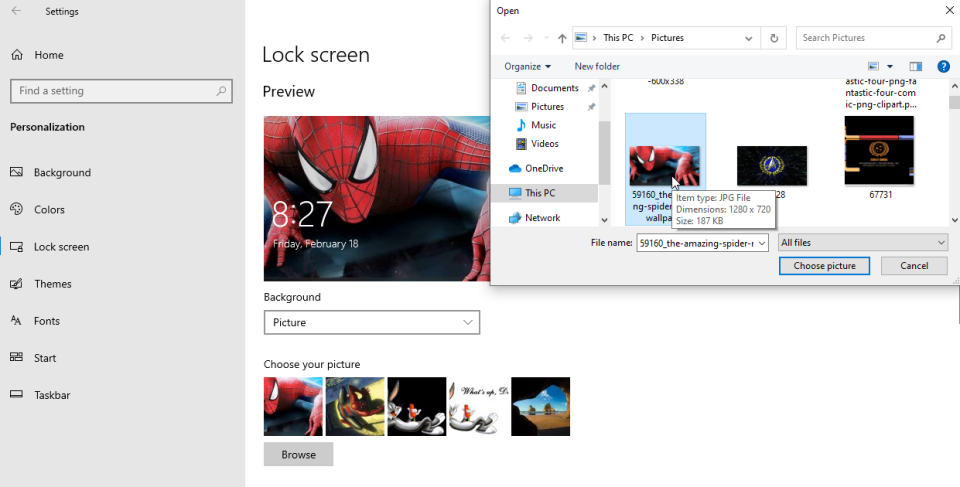
Task: Click Cancel in Open dialog
Action: 914,266
